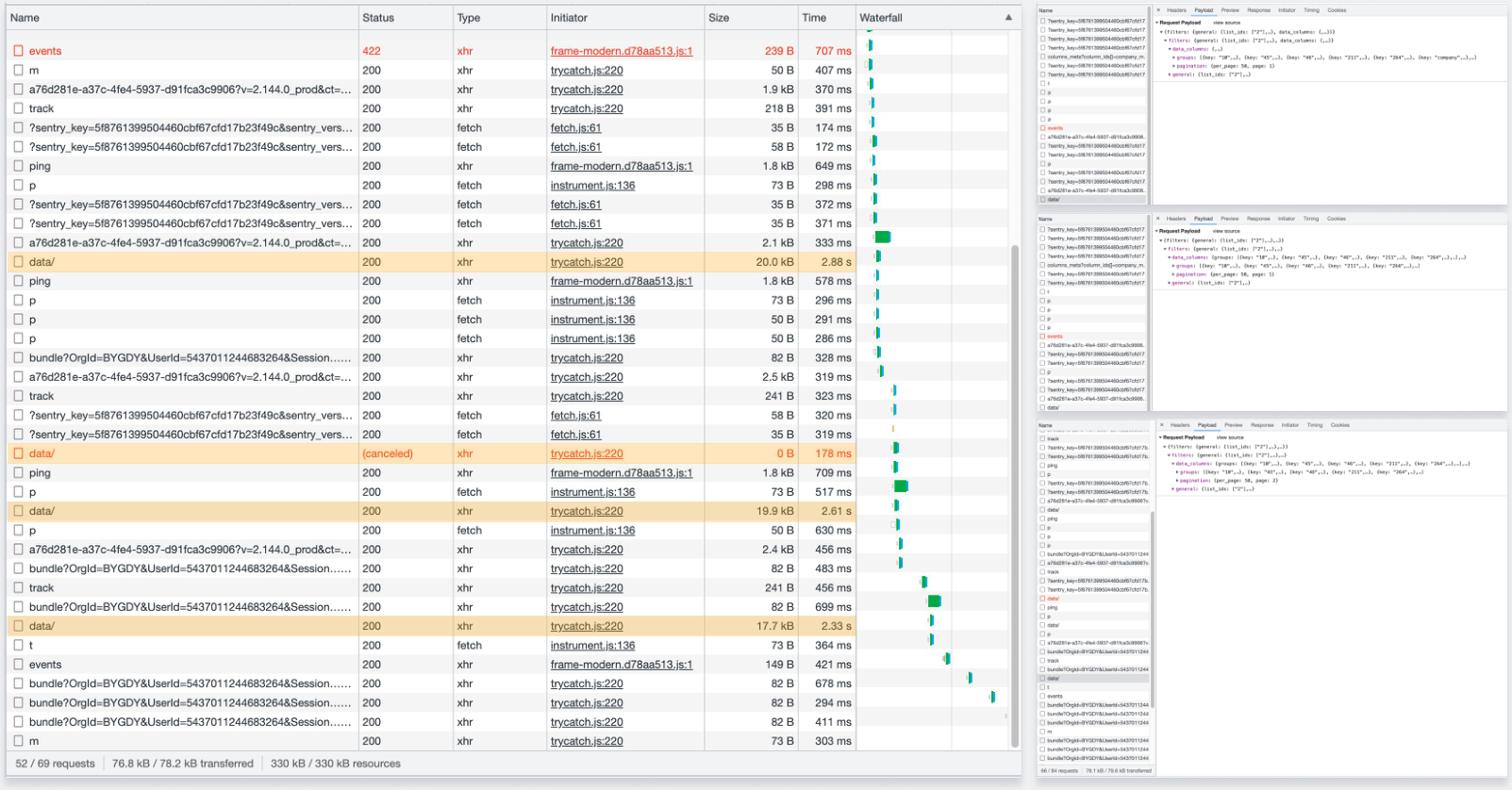The image size is (1512, 790).
Task: Close the details pane in the bottom-right panel
Action: point(1161,425)
